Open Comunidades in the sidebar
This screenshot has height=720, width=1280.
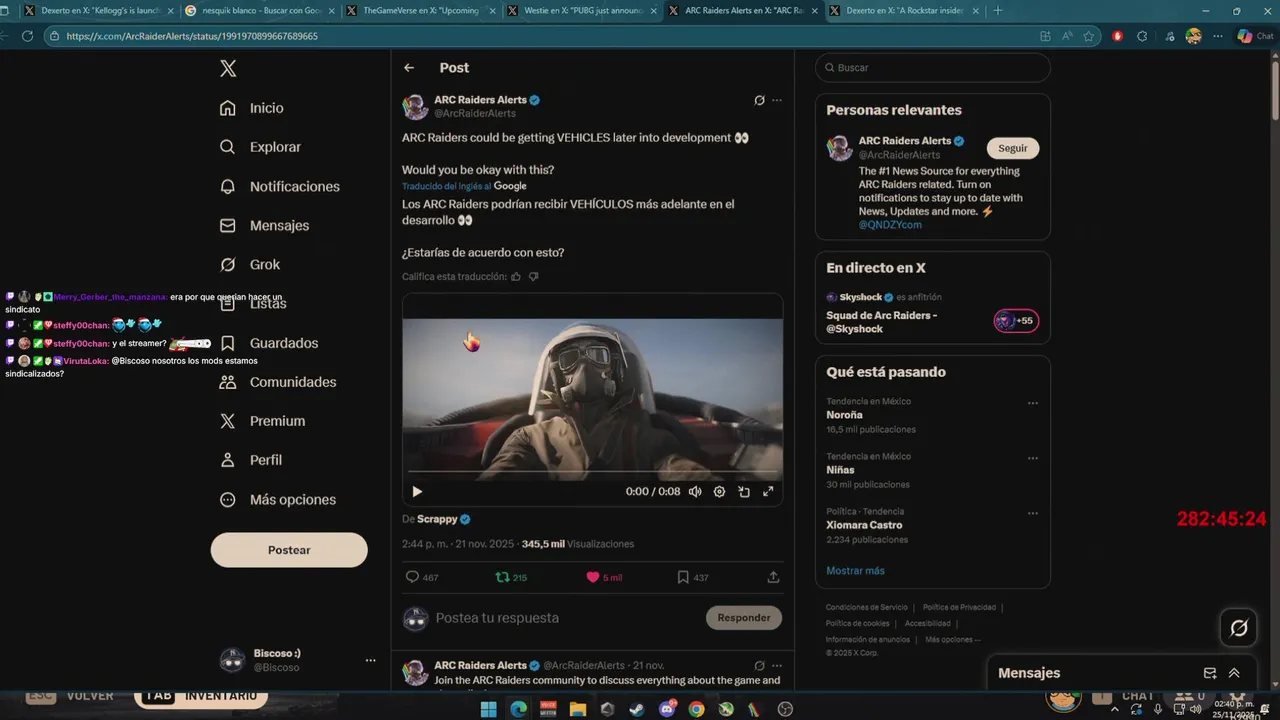pyautogui.click(x=278, y=382)
